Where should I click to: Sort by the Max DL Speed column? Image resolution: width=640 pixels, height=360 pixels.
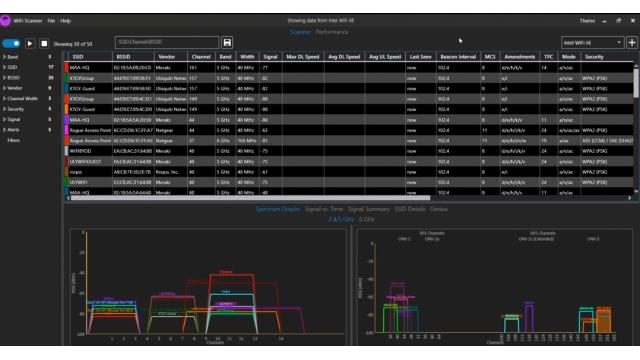pos(303,57)
